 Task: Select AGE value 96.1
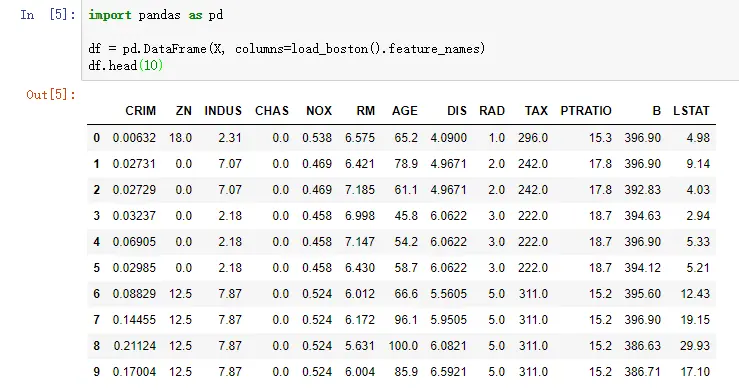tap(406, 319)
